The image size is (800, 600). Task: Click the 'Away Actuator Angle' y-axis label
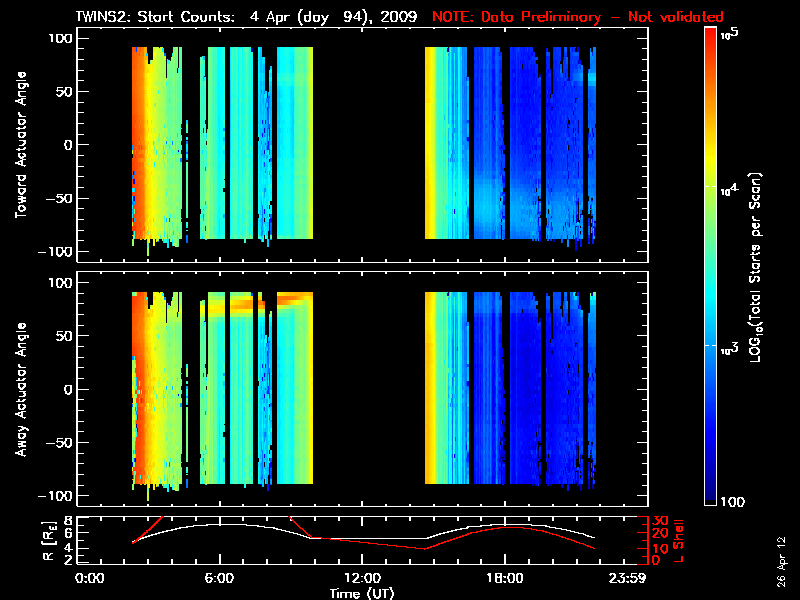tap(18, 390)
